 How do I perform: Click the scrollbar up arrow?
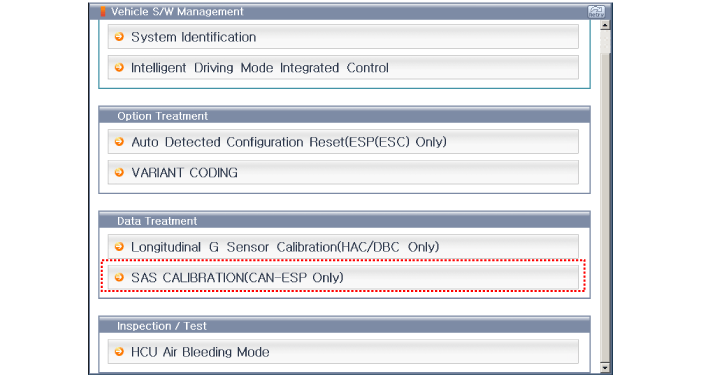[604, 25]
